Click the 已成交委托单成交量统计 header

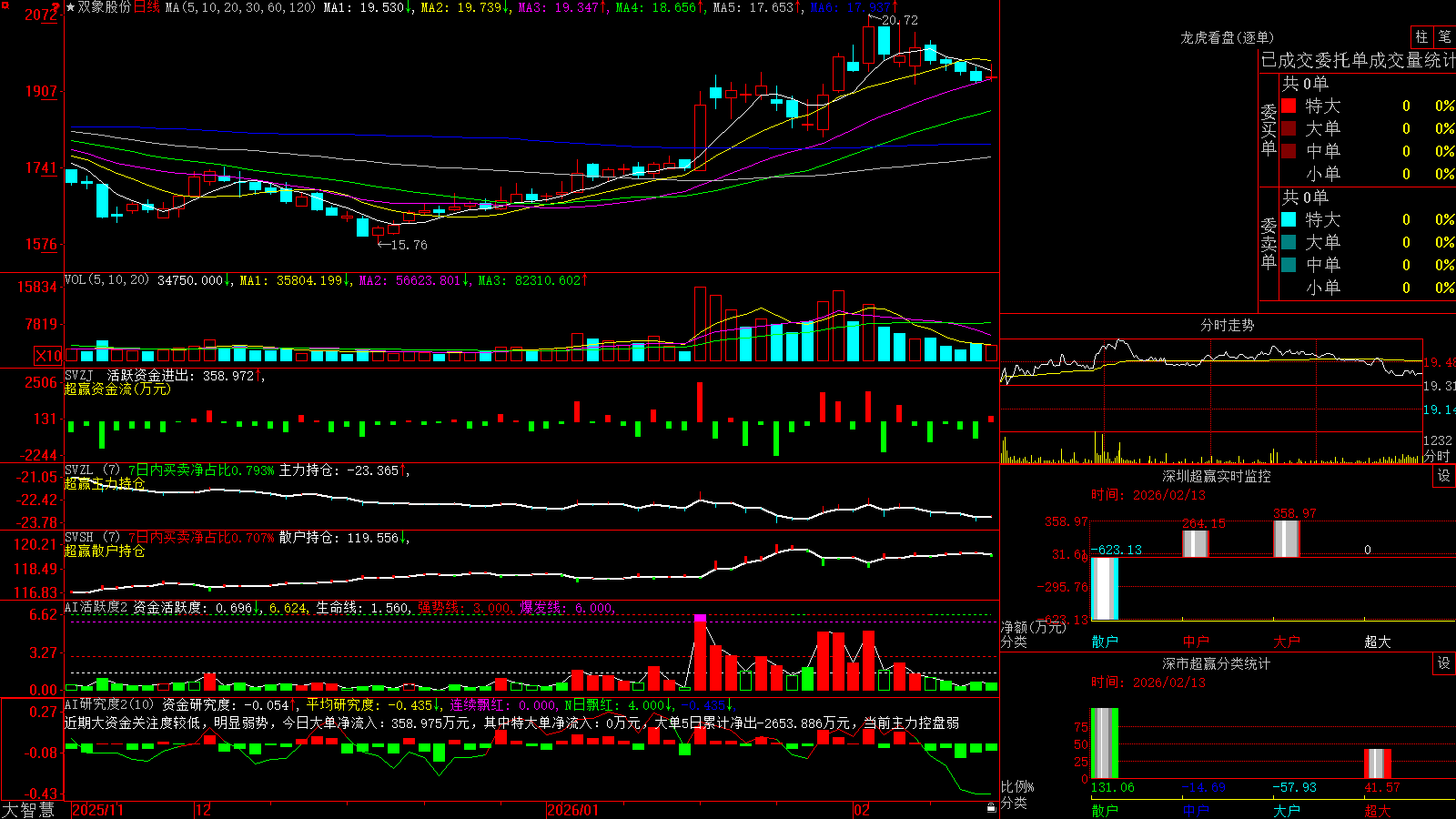click(x=1359, y=60)
